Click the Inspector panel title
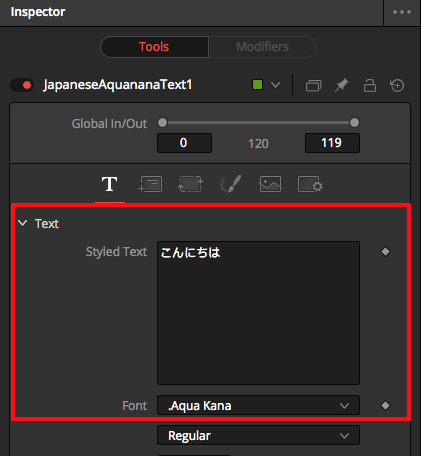Viewport: 421px width, 456px height. (x=38, y=12)
